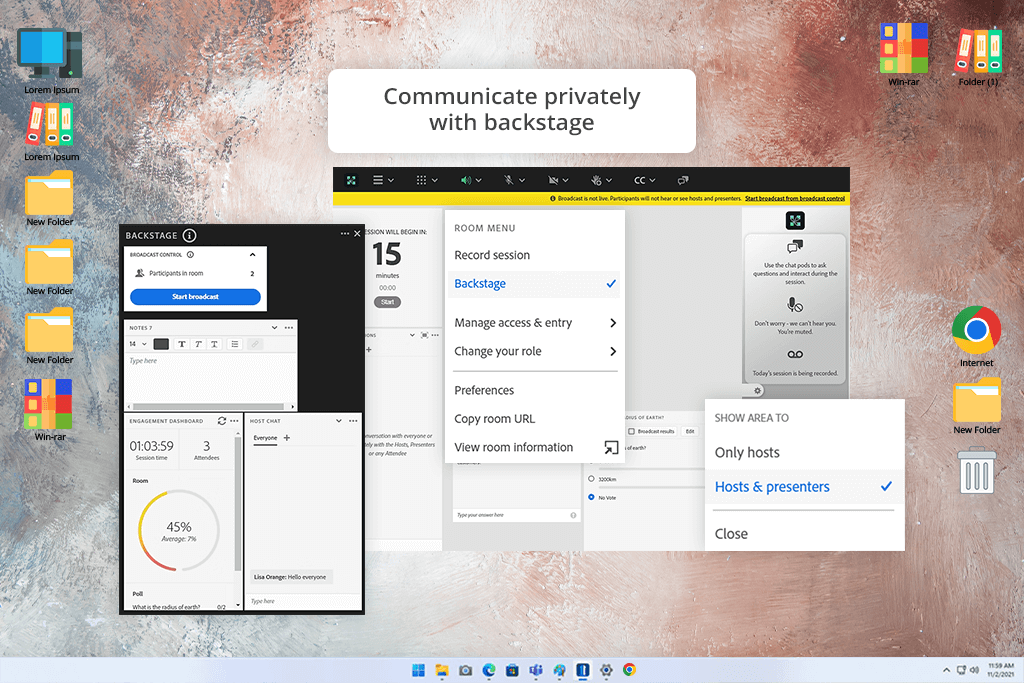Click the raise hand icon

(595, 181)
